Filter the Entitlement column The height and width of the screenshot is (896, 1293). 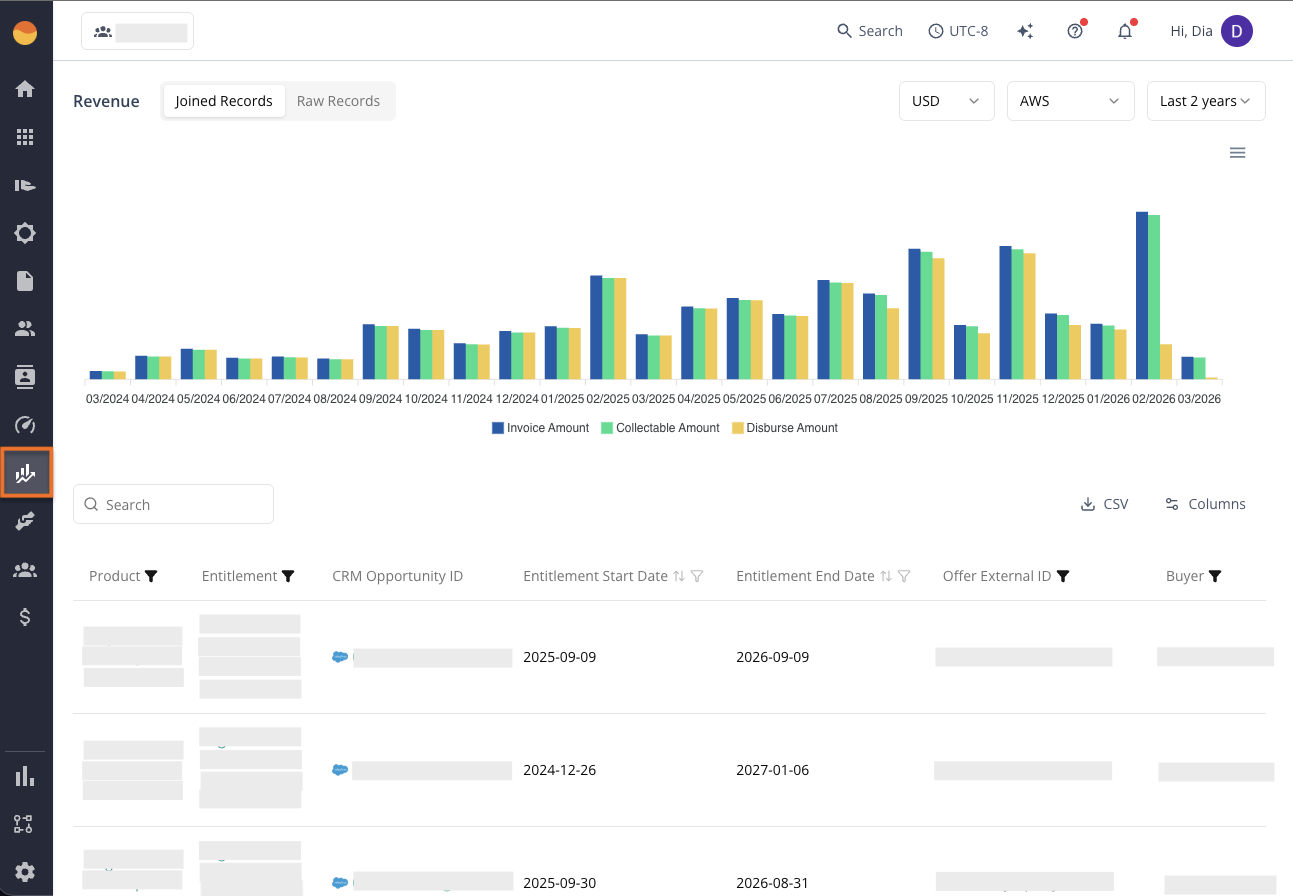coord(288,576)
